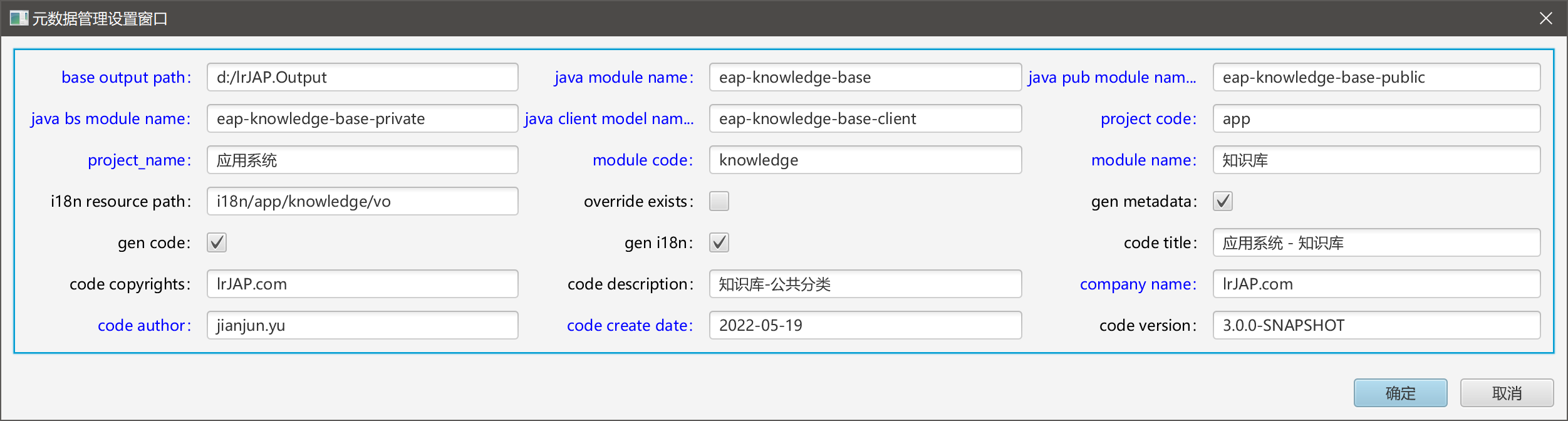Click the 'code title:' label

[1160, 242]
